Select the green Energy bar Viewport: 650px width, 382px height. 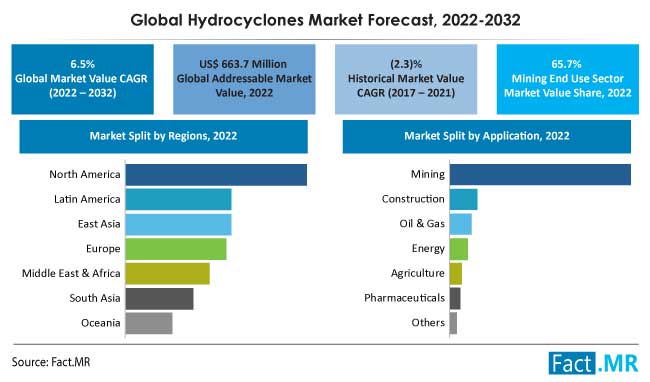tap(459, 249)
